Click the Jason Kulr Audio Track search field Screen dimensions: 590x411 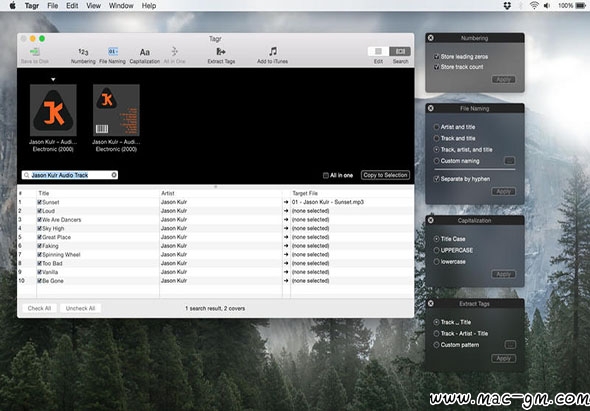70,175
